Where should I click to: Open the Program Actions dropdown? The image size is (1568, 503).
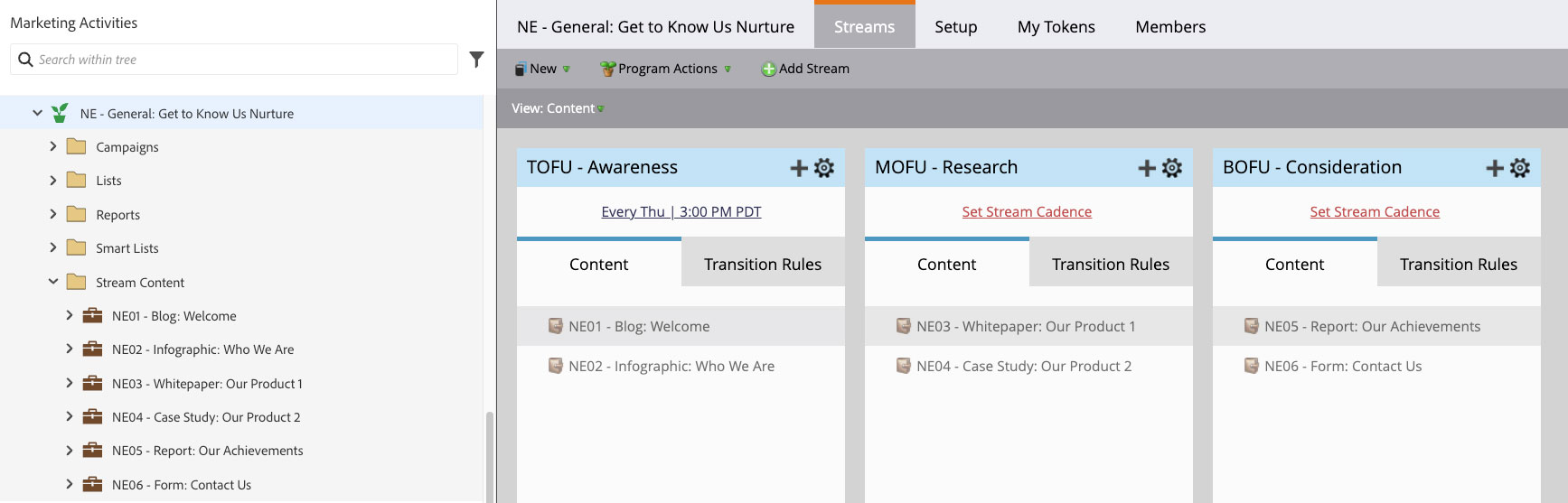[666, 69]
